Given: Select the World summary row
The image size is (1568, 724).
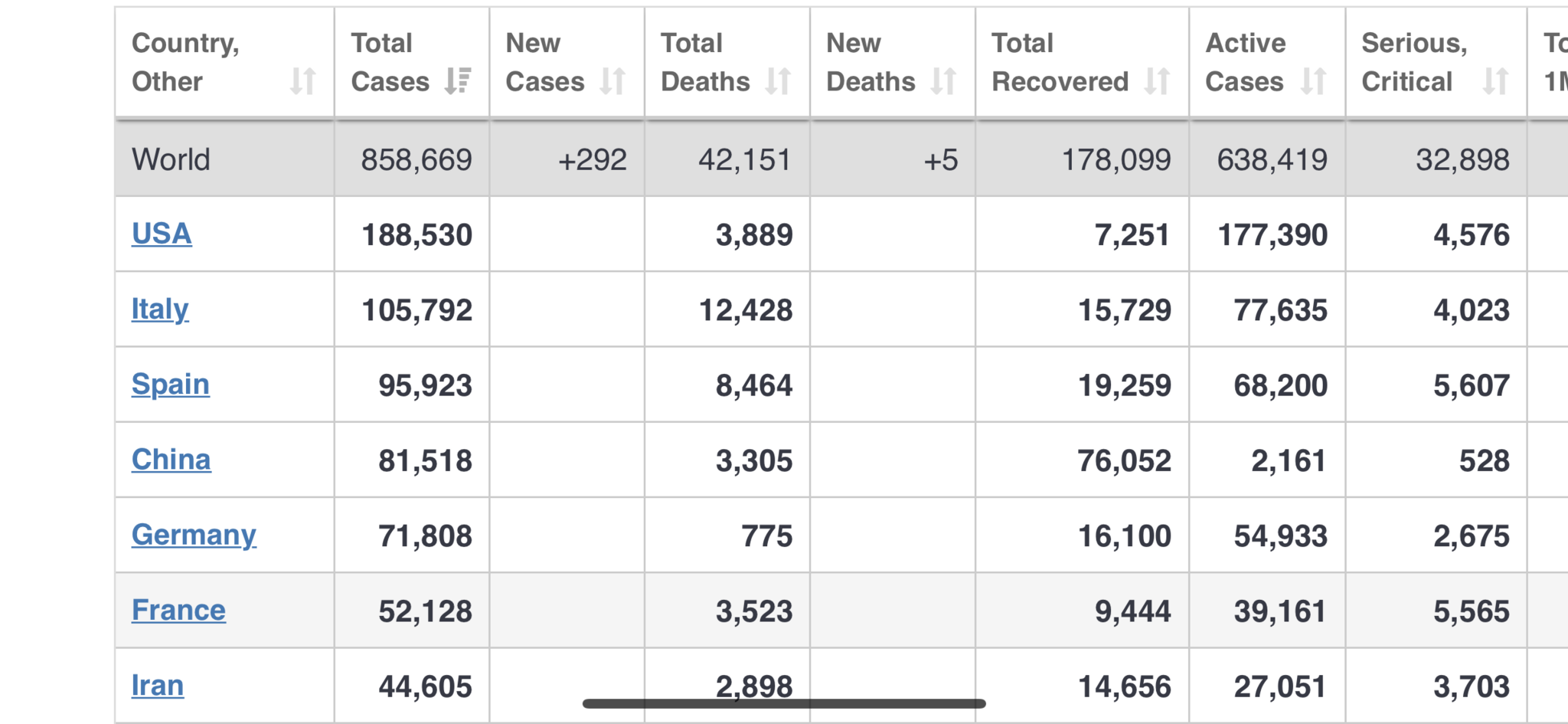Looking at the screenshot, I should pyautogui.click(x=171, y=159).
